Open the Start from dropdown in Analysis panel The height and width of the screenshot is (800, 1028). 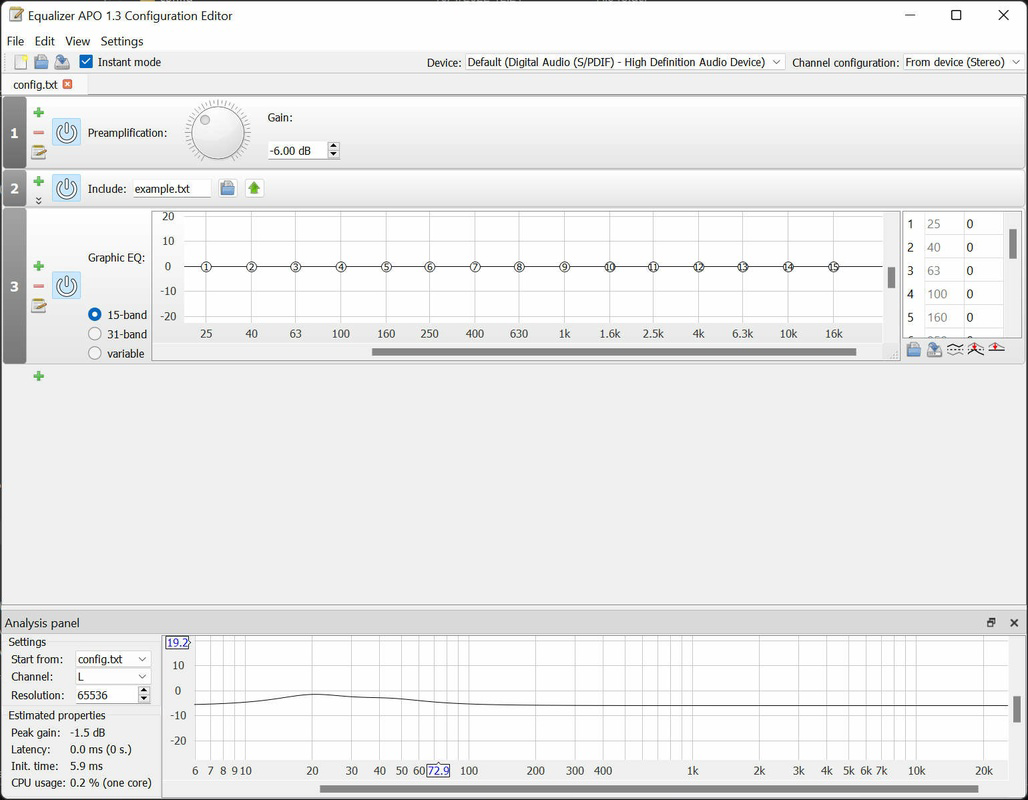[113, 659]
